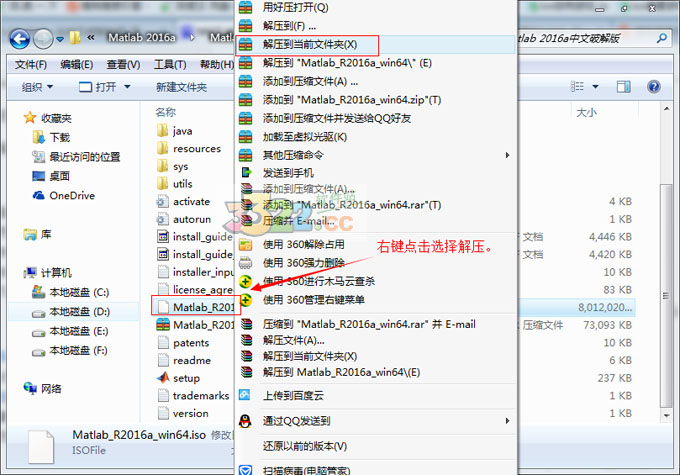Open the 工具(T) menu
Viewport: 680px width, 475px height.
tap(170, 65)
